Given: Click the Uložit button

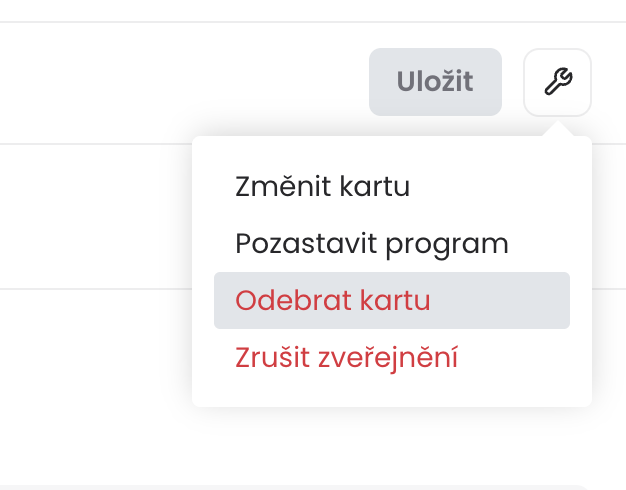Looking at the screenshot, I should click(x=435, y=82).
